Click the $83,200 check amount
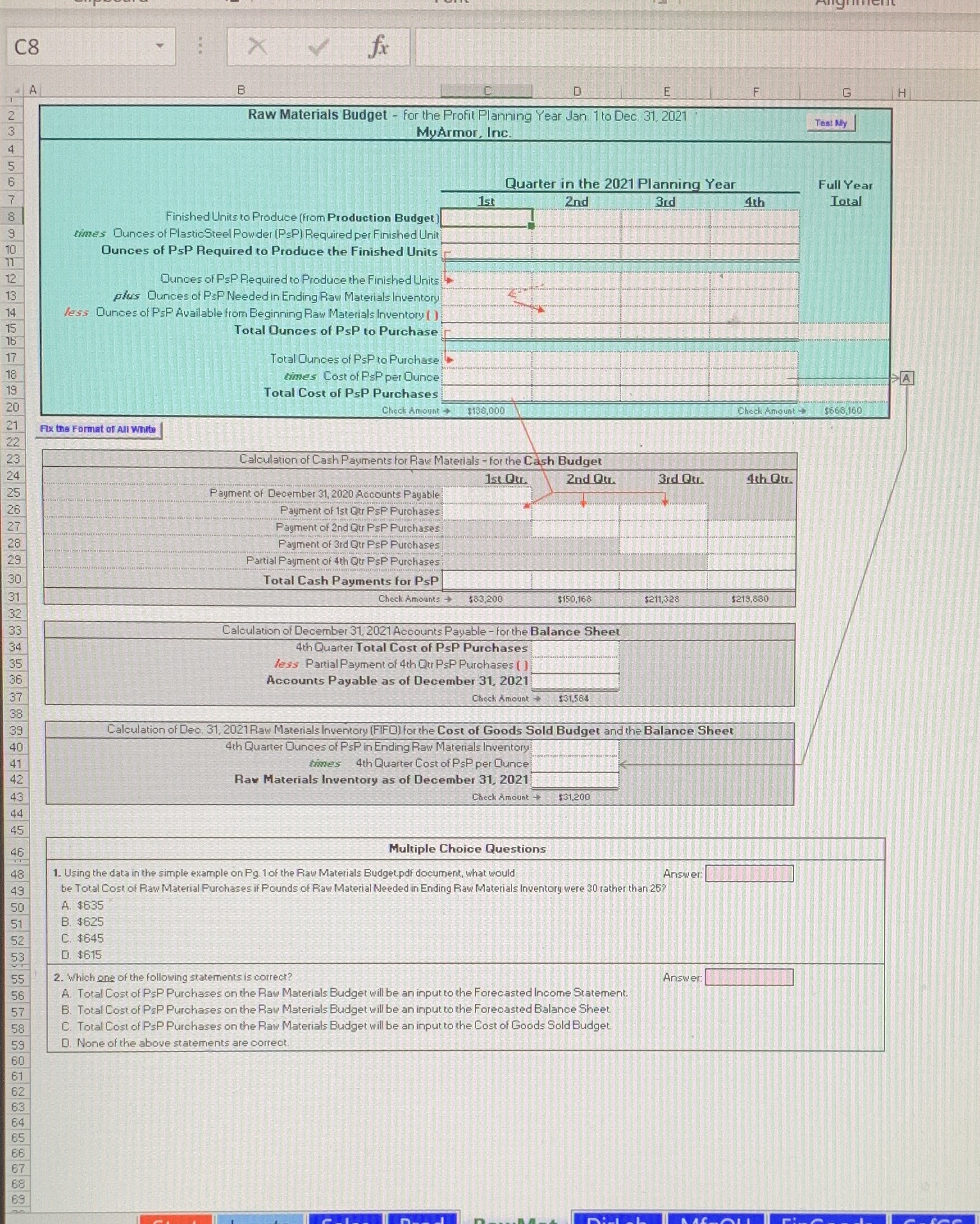980x1224 pixels. coord(486,599)
